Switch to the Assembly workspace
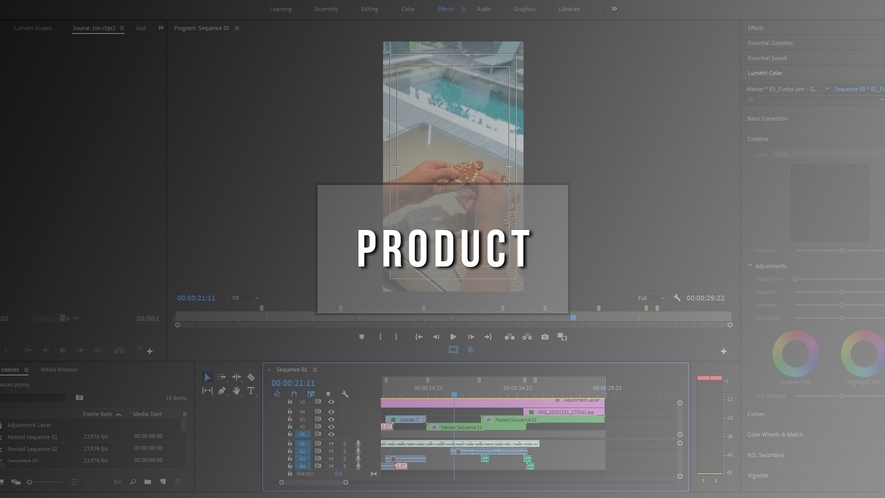885x498 pixels. [x=326, y=9]
